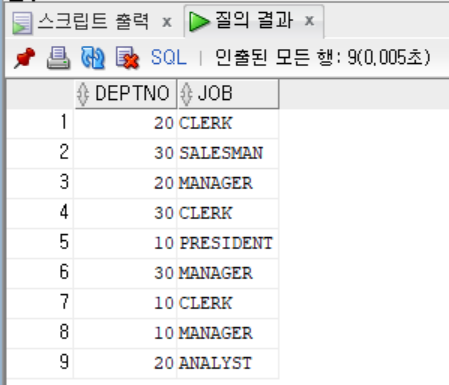This screenshot has width=449, height=385.
Task: Close the 질의 결과 tab with its x
Action: tap(309, 21)
